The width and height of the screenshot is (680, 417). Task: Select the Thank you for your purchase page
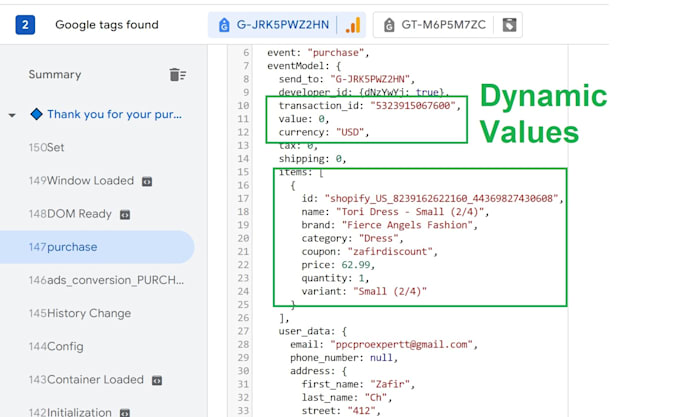(114, 114)
